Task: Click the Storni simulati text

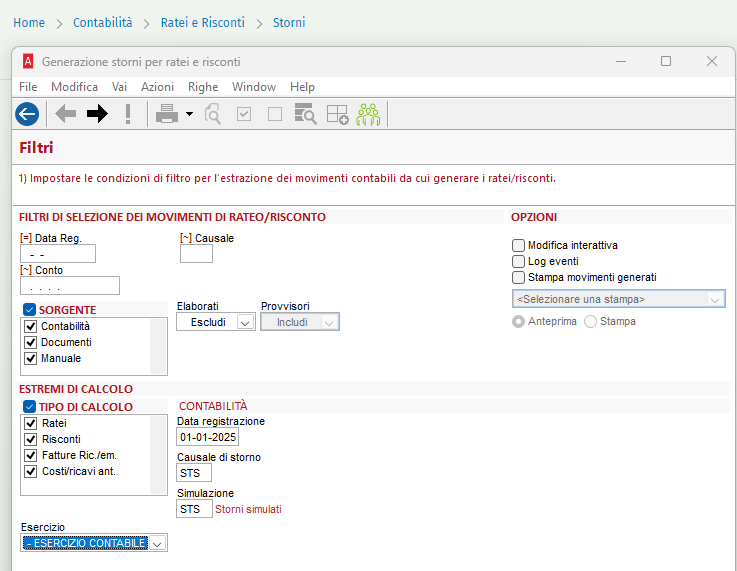Action: pos(248,509)
